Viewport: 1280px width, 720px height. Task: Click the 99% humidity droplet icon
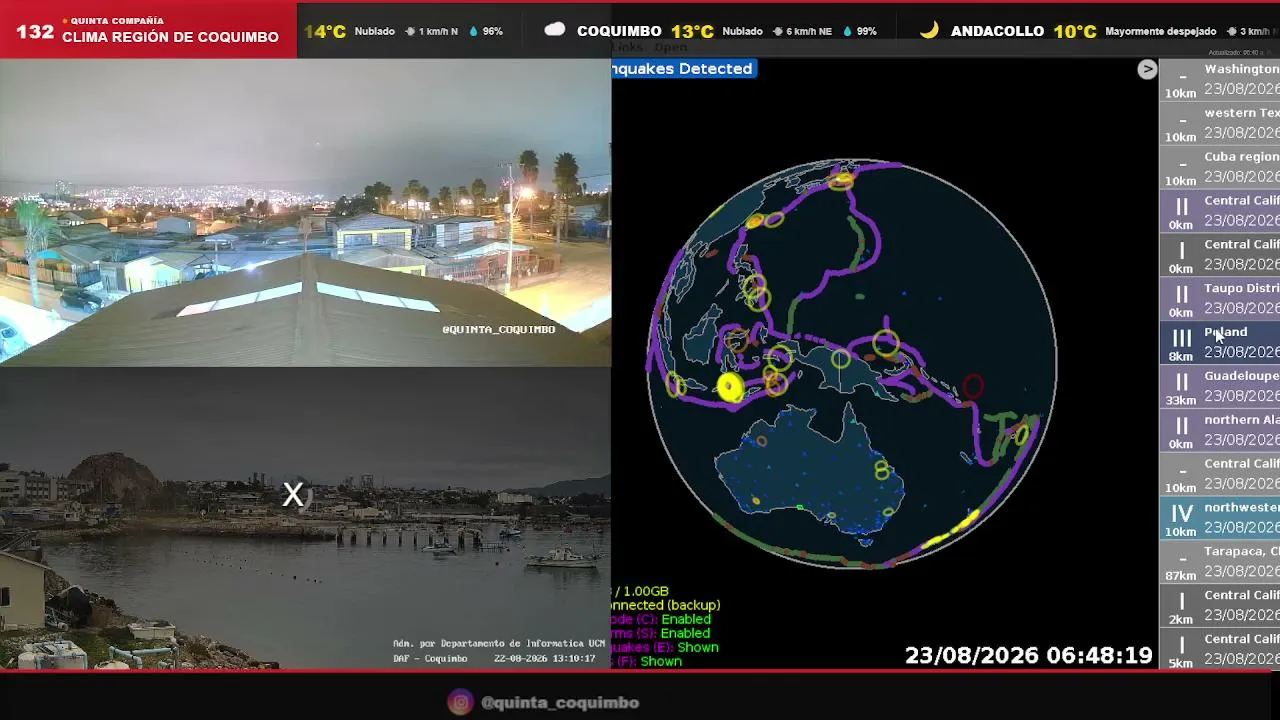(x=847, y=31)
